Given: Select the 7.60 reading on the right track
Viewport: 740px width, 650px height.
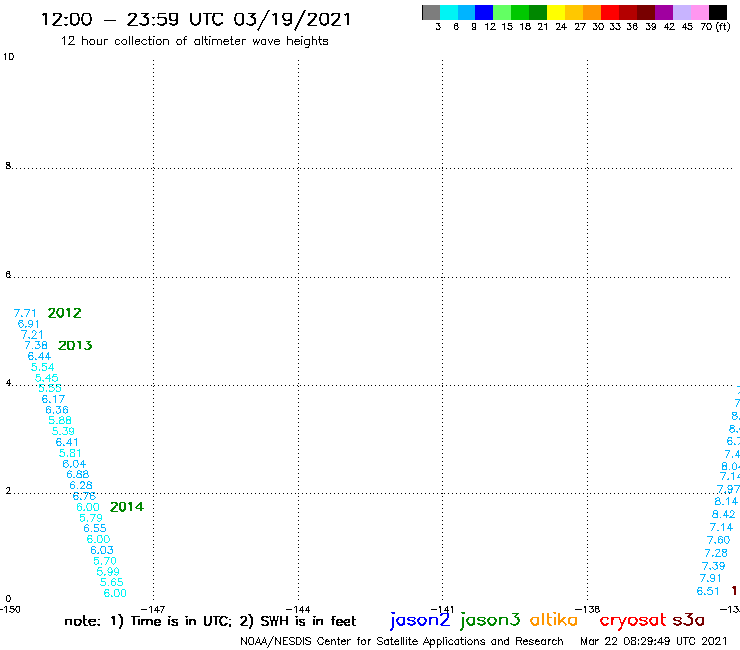Looking at the screenshot, I should (x=718, y=540).
